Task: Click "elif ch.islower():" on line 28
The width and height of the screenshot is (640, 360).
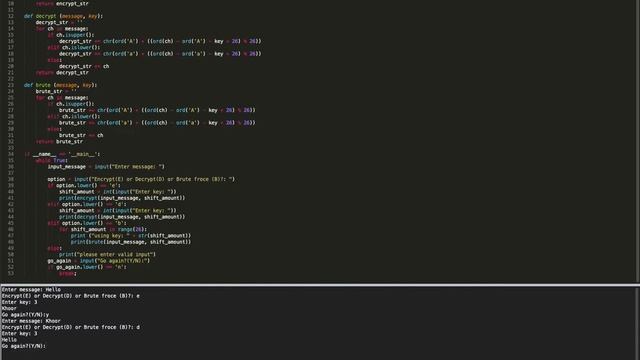Action: click(74, 116)
